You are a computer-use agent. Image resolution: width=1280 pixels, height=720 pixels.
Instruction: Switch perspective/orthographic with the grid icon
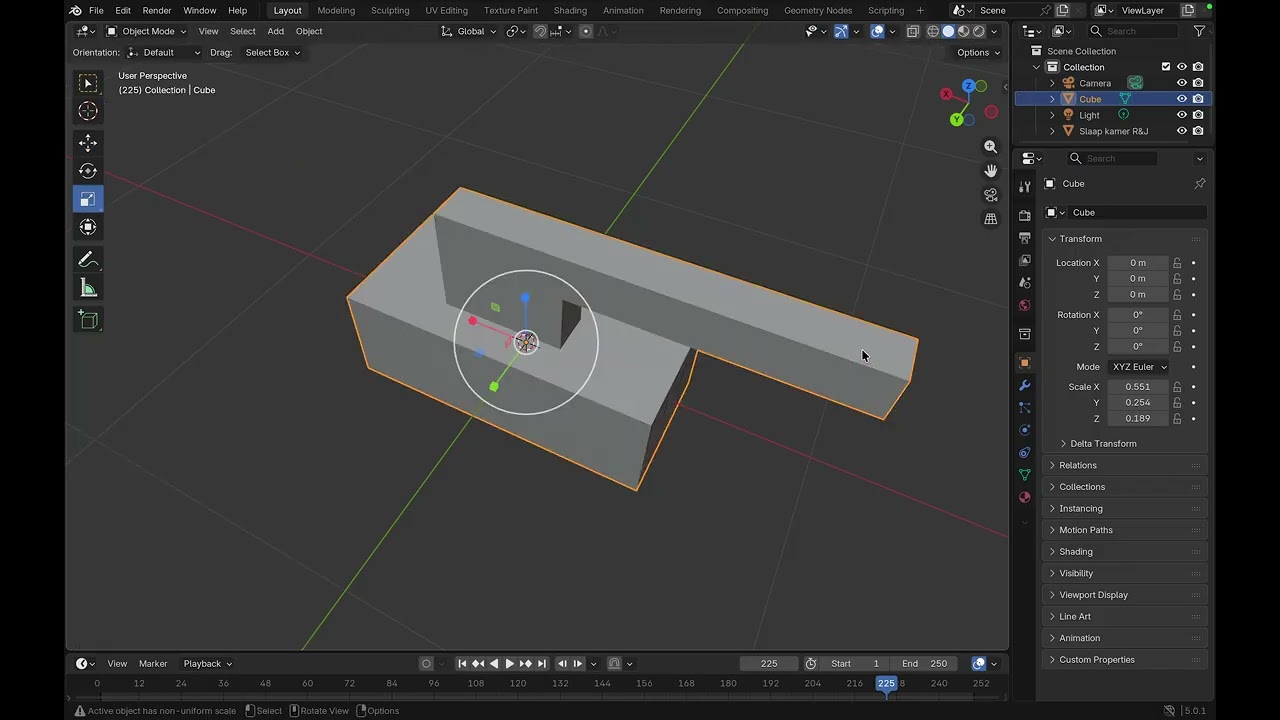(991, 219)
